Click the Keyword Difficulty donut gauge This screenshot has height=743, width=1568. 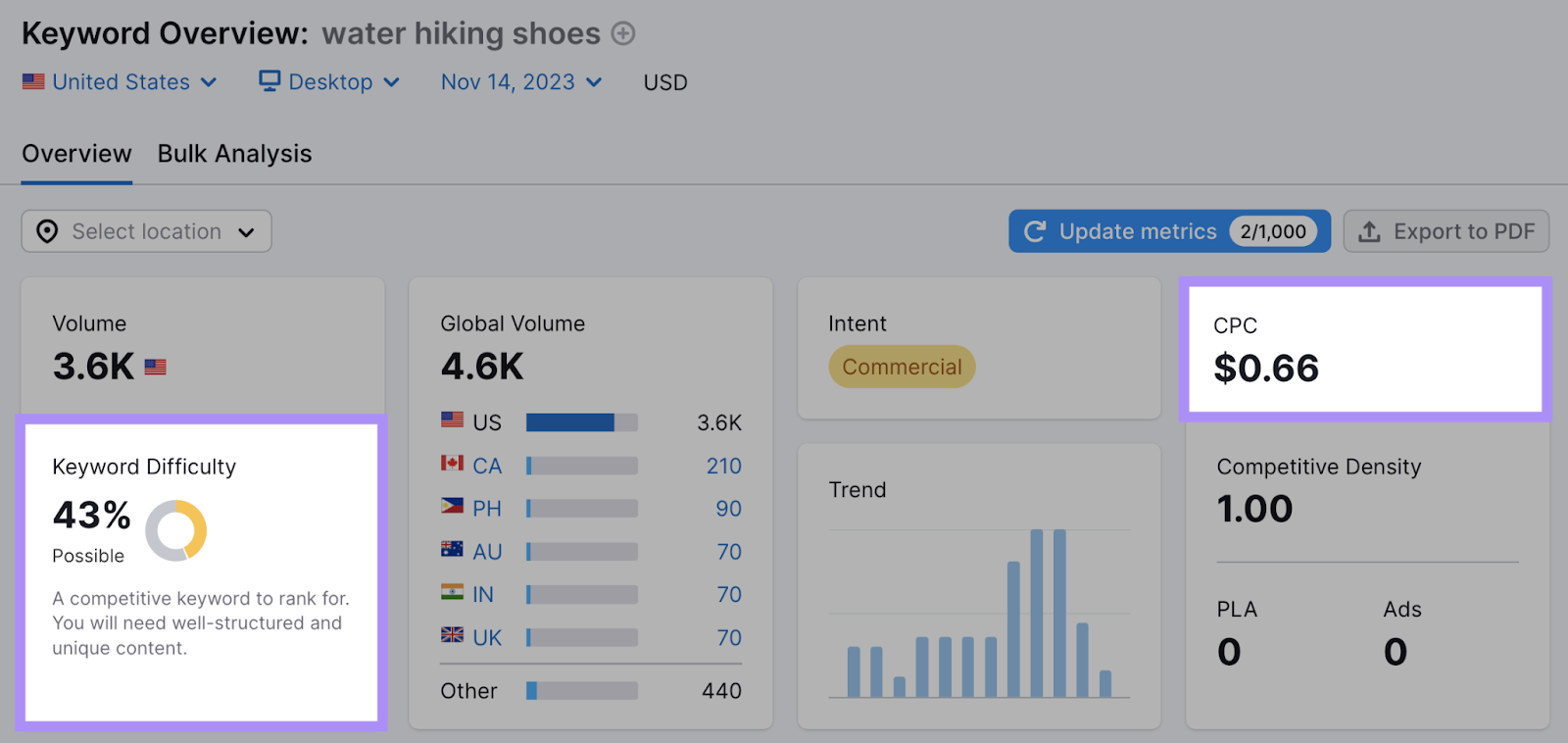(x=174, y=530)
